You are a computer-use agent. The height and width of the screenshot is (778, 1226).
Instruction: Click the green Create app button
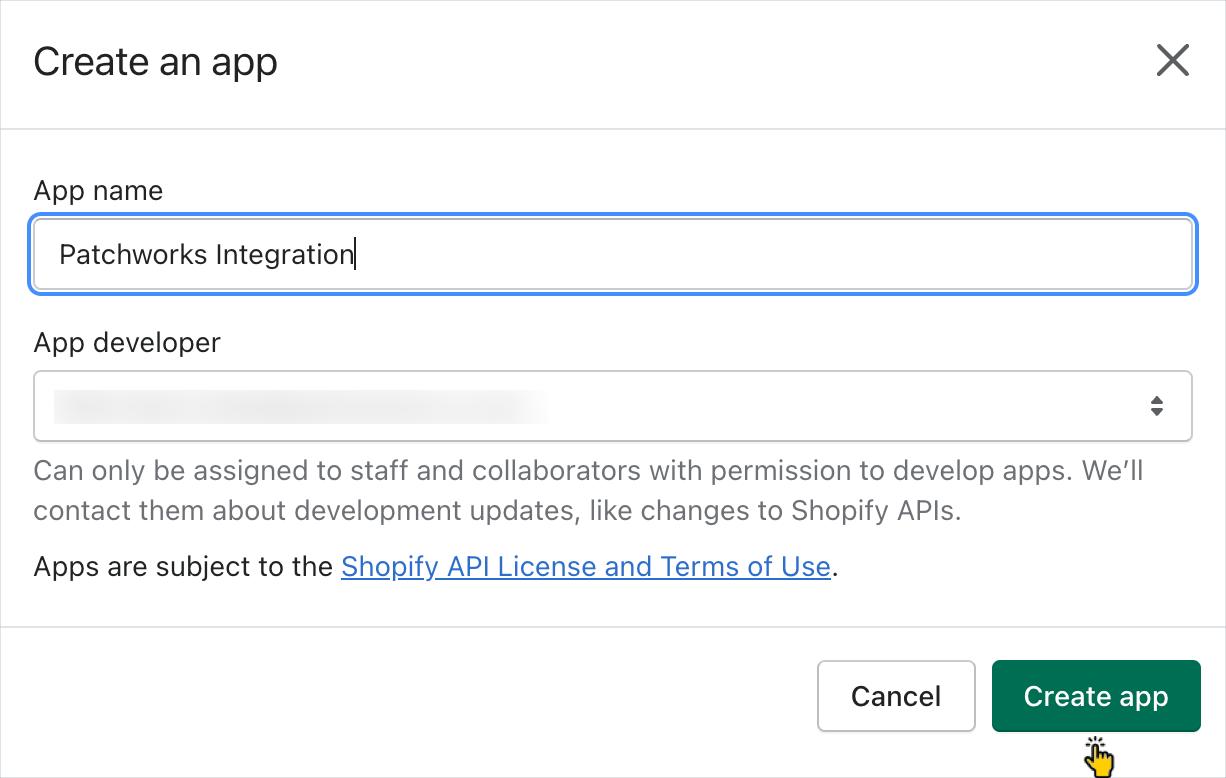pyautogui.click(x=1095, y=696)
